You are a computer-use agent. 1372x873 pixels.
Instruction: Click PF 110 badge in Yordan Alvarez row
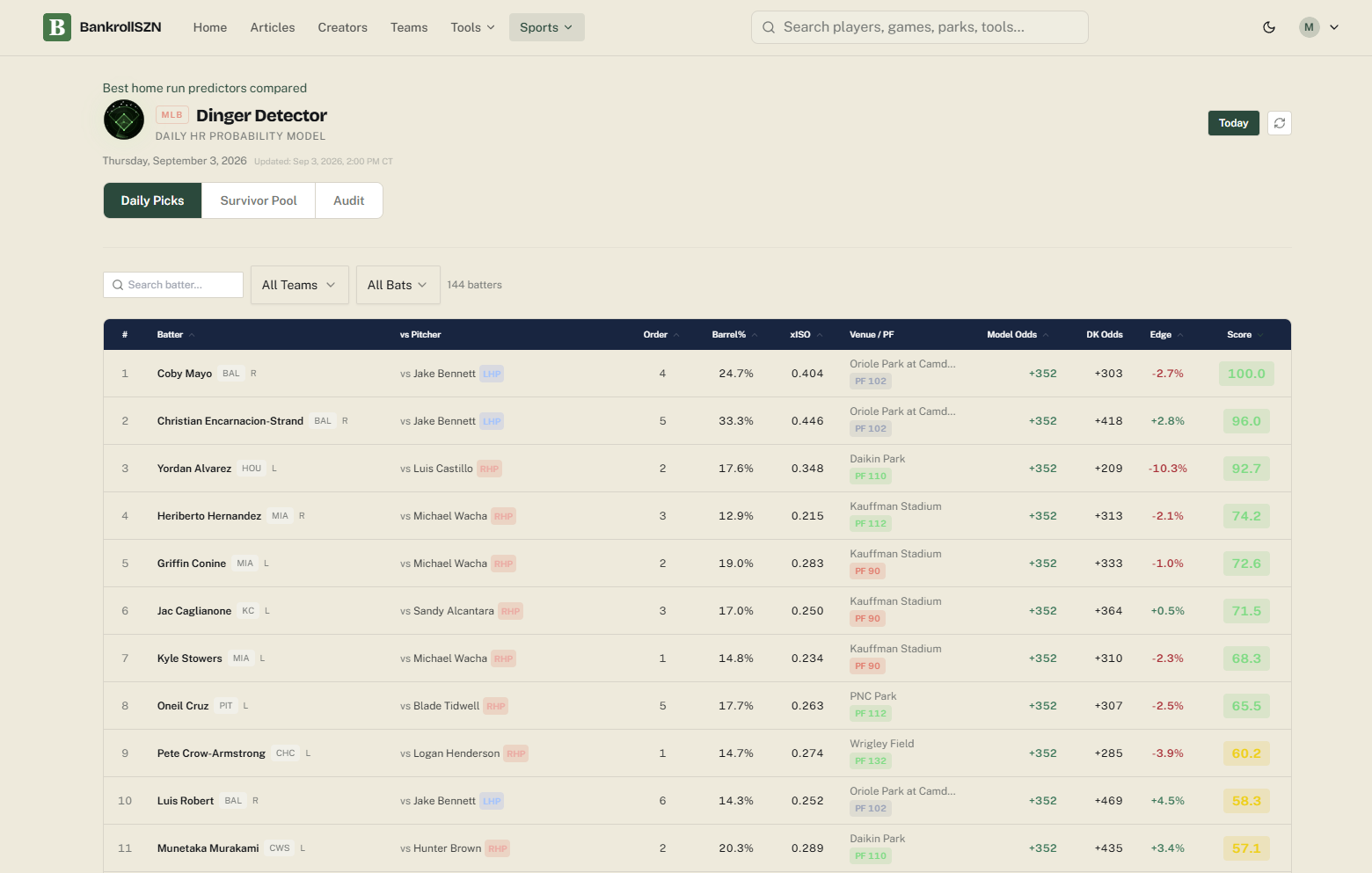(871, 477)
